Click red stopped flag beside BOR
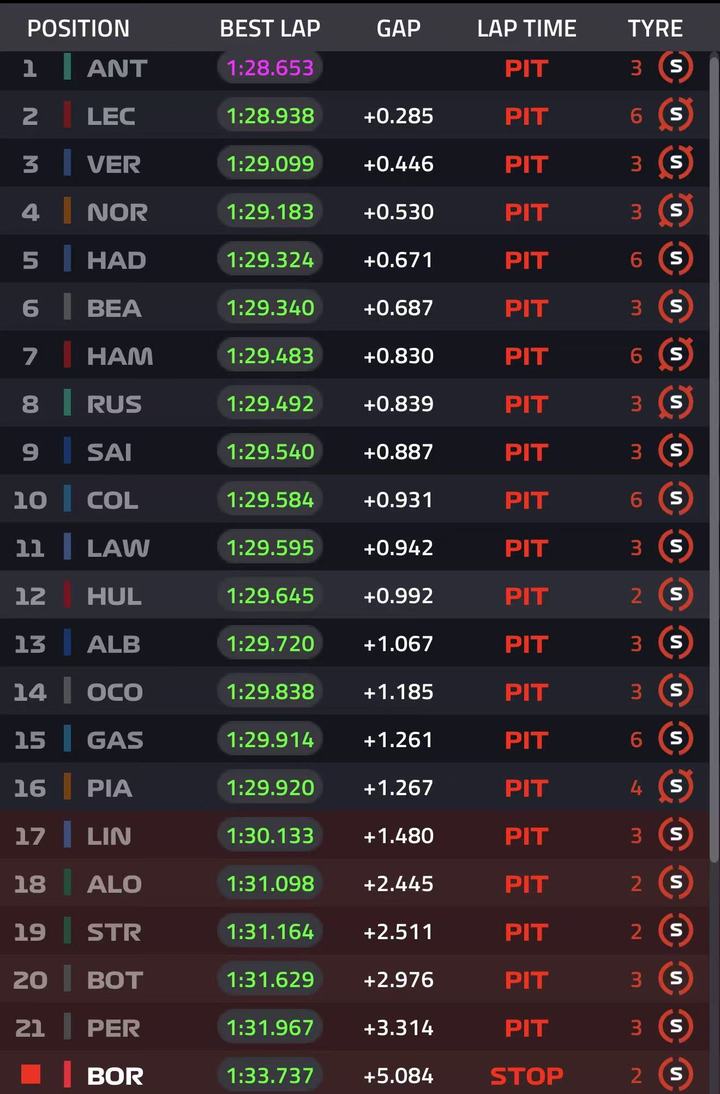 tap(30, 1074)
